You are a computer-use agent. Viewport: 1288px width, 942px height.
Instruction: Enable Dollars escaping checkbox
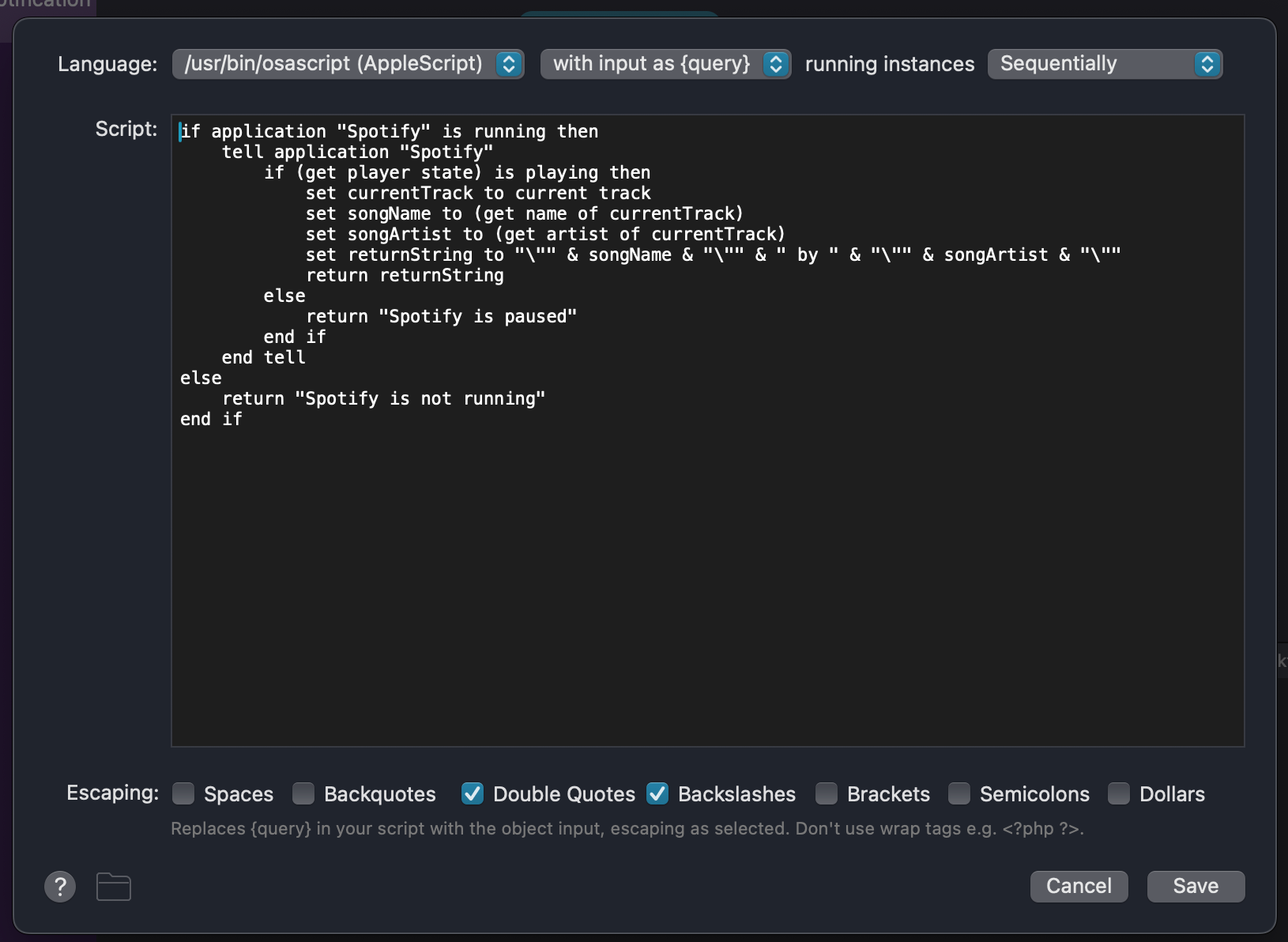point(1119,793)
